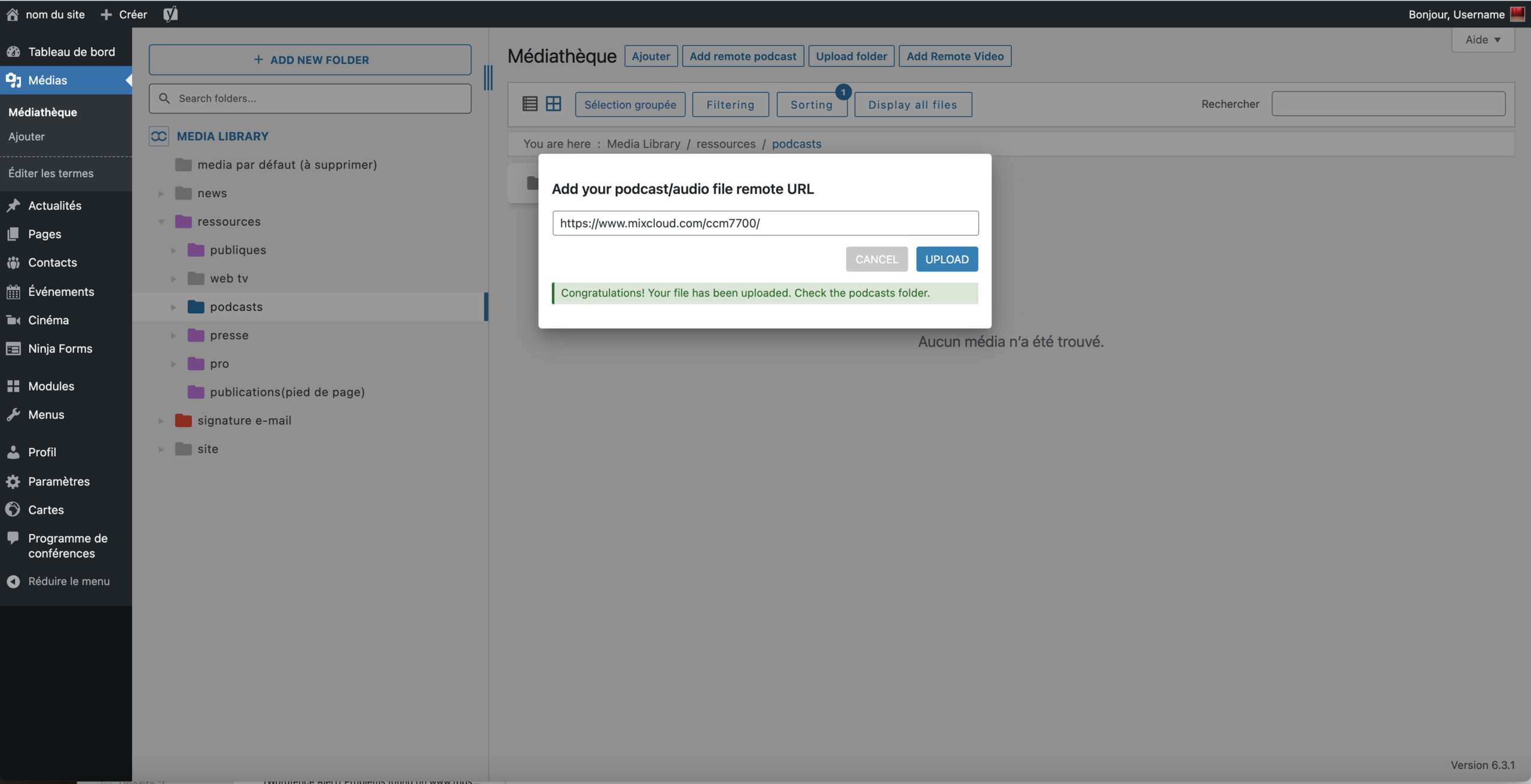Open Ninja Forms in sidebar

click(60, 349)
